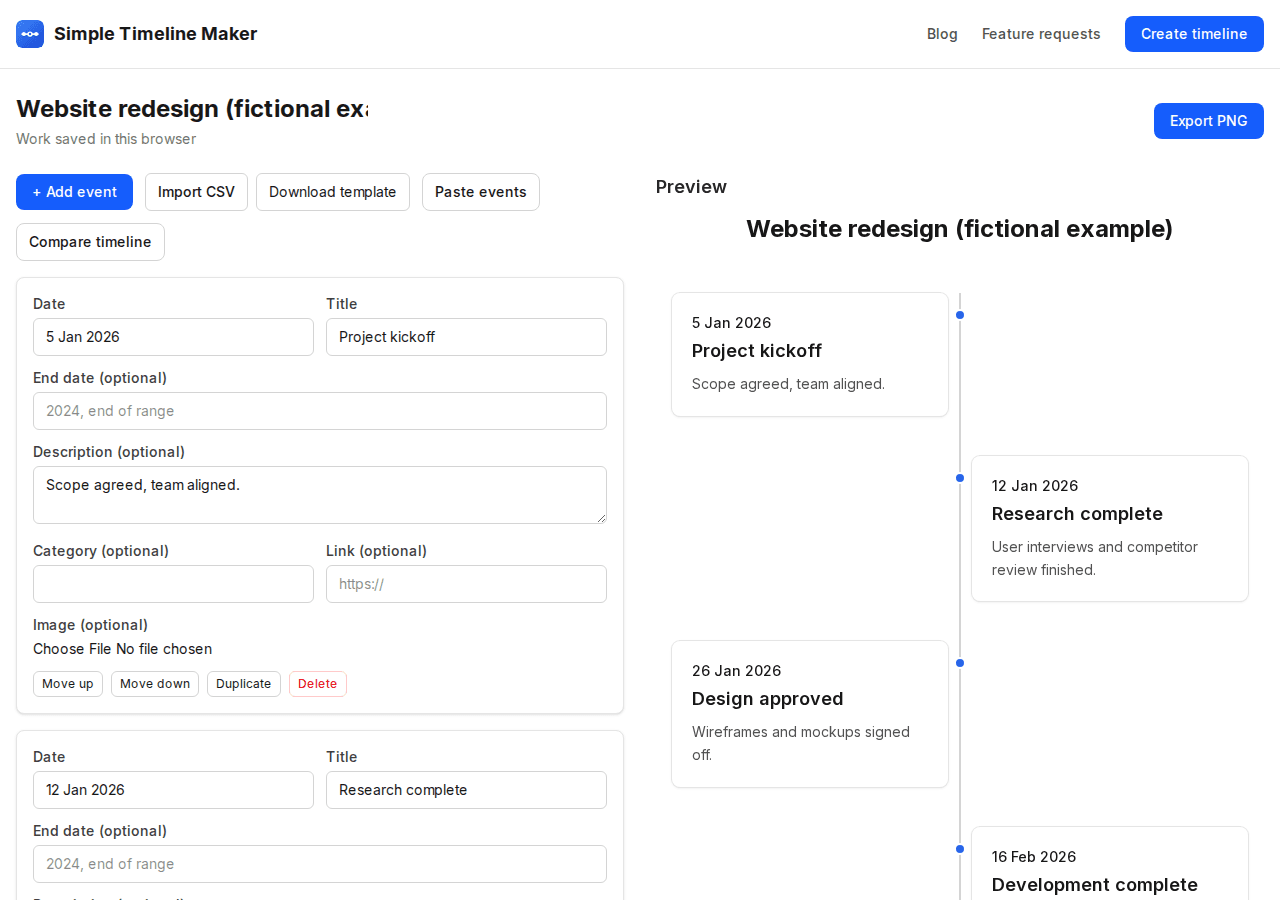Focus the Date field showing 12 Jan 2026
The width and height of the screenshot is (1280, 900).
[x=173, y=790]
